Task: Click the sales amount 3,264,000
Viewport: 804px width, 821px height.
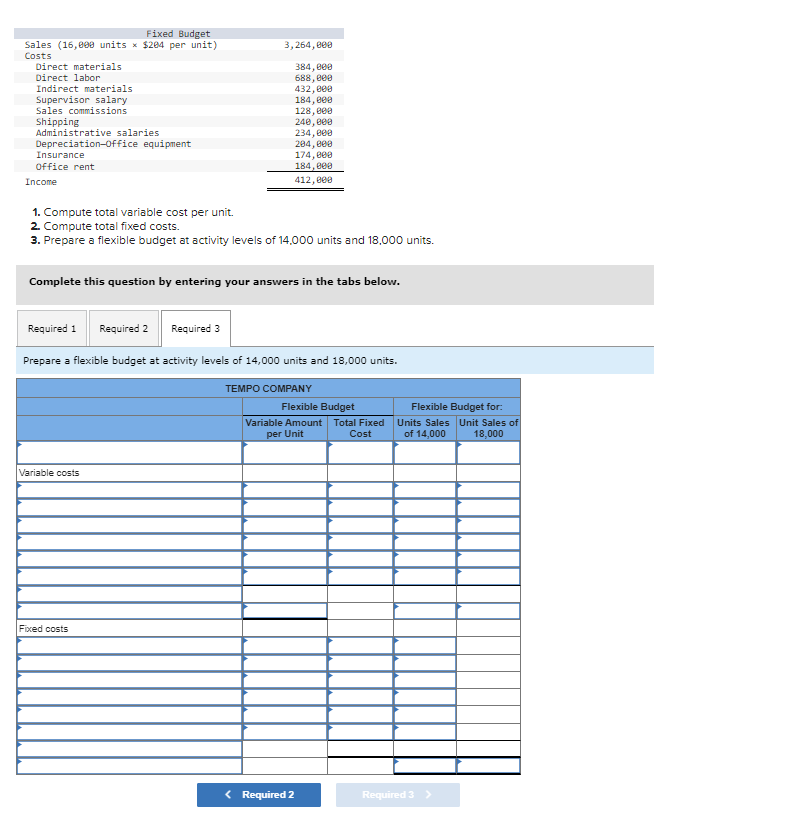Action: coord(308,45)
